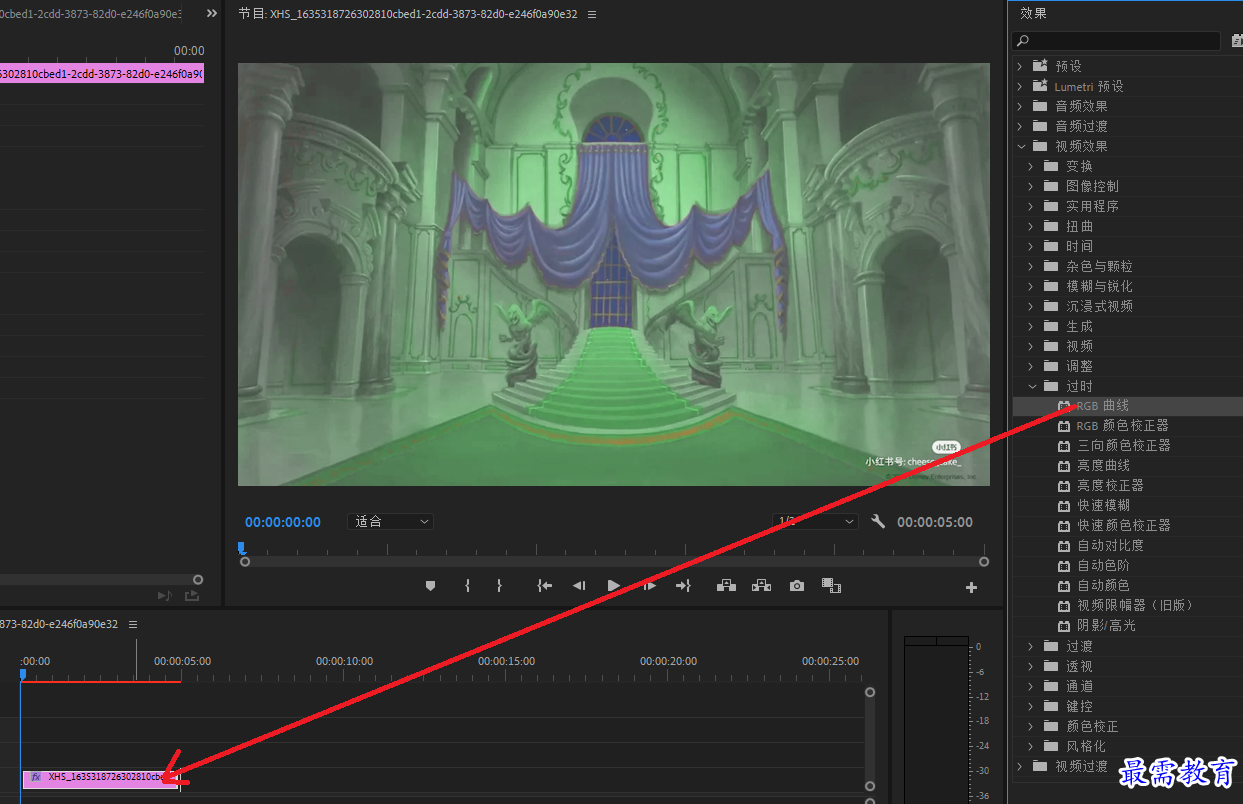Go to Out point in Program Monitor
1243x804 pixels.
[683, 586]
